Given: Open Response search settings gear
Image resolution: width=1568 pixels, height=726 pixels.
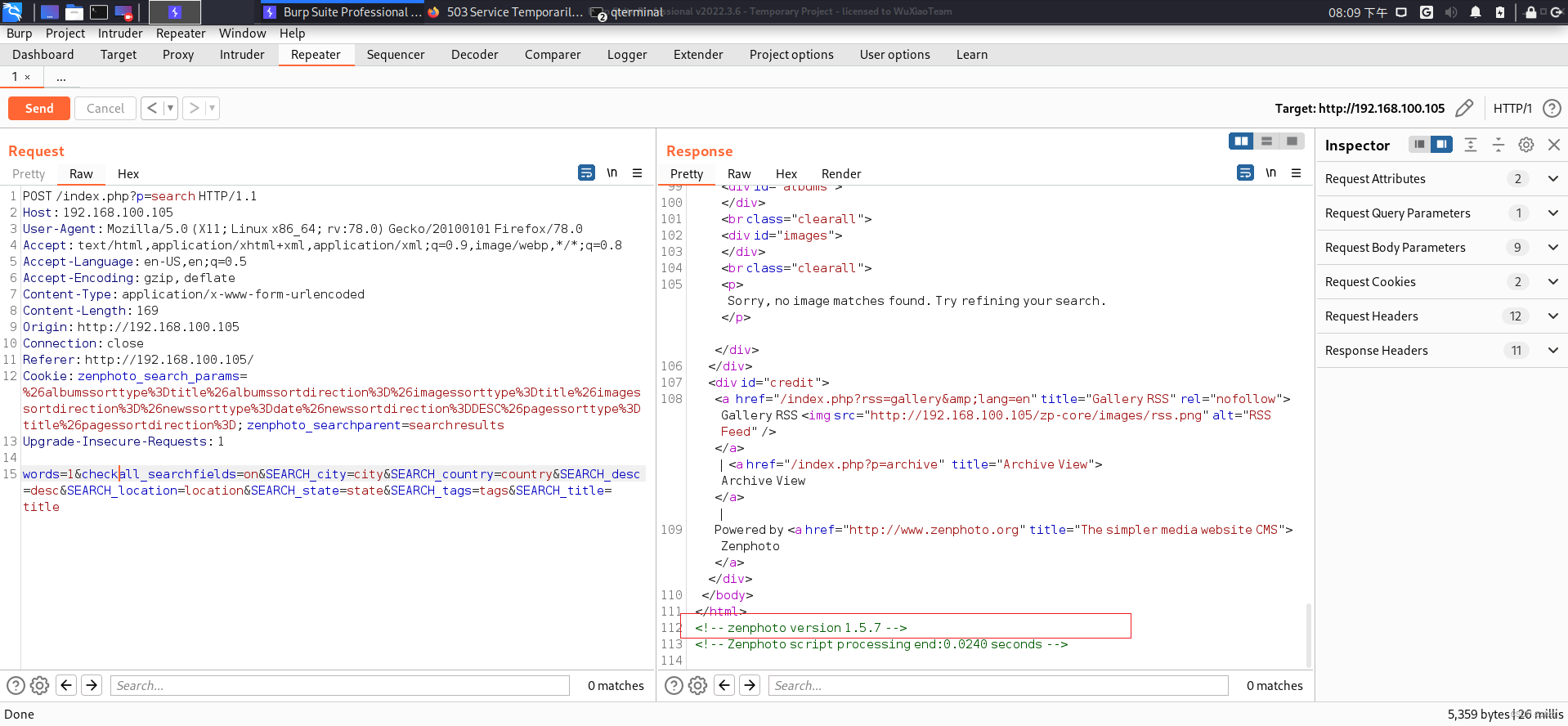Looking at the screenshot, I should click(697, 685).
